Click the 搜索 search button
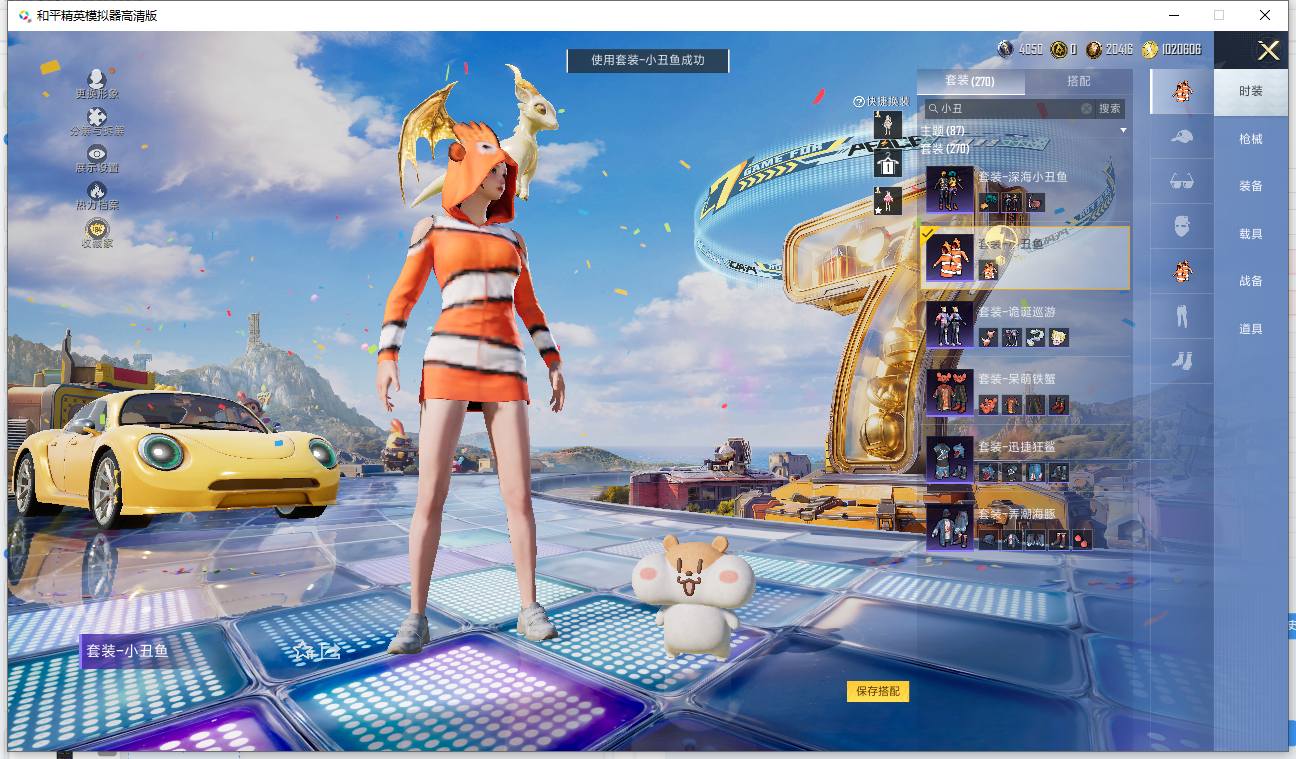Viewport: 1296px width, 759px height. point(1110,108)
